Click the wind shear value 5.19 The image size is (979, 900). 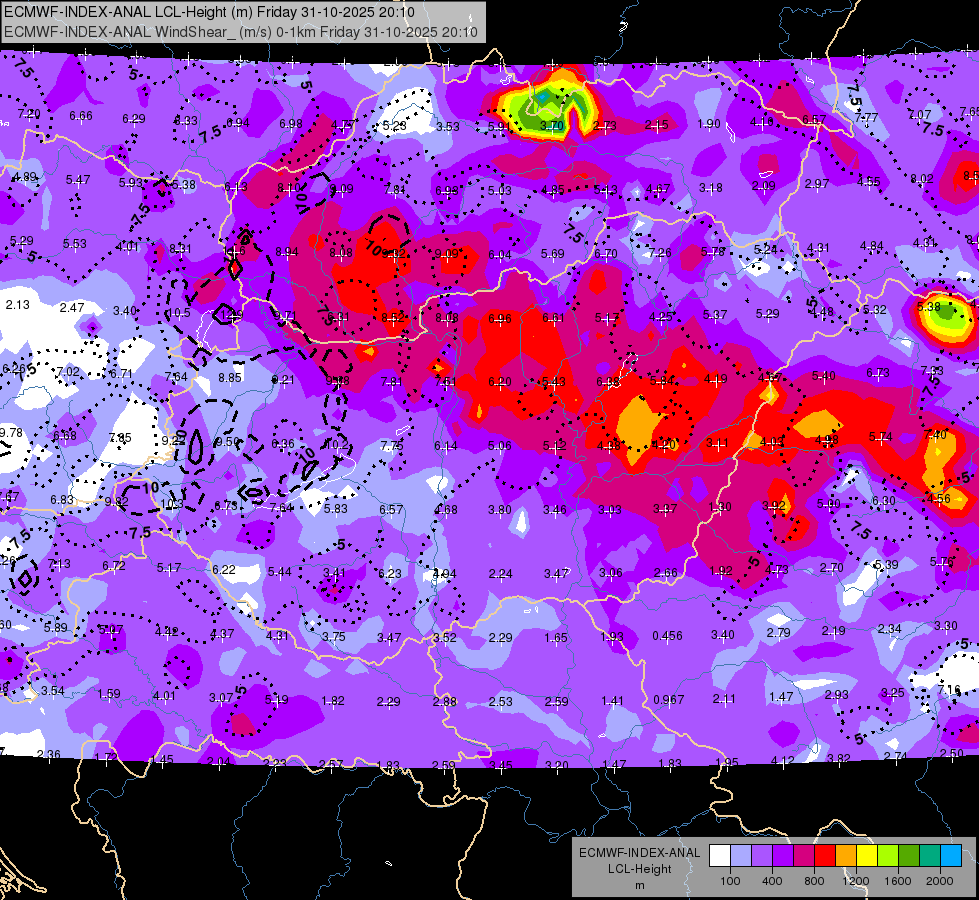[x=276, y=700]
